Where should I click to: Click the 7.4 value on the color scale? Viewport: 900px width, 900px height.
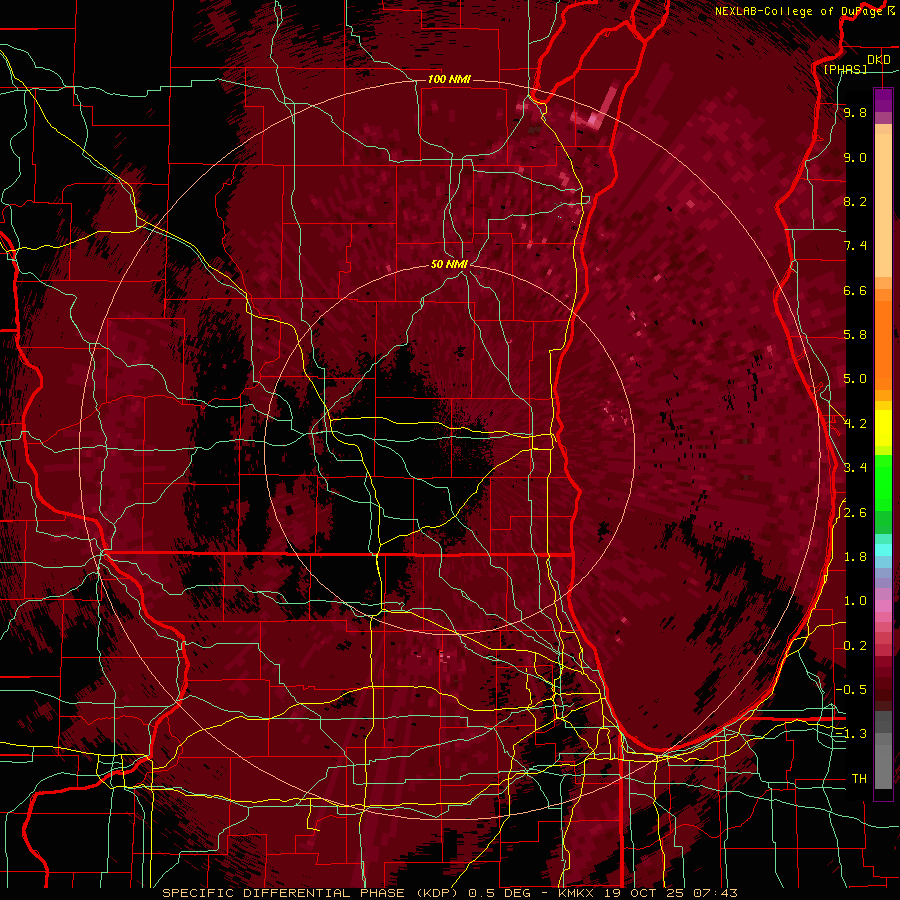855,246
